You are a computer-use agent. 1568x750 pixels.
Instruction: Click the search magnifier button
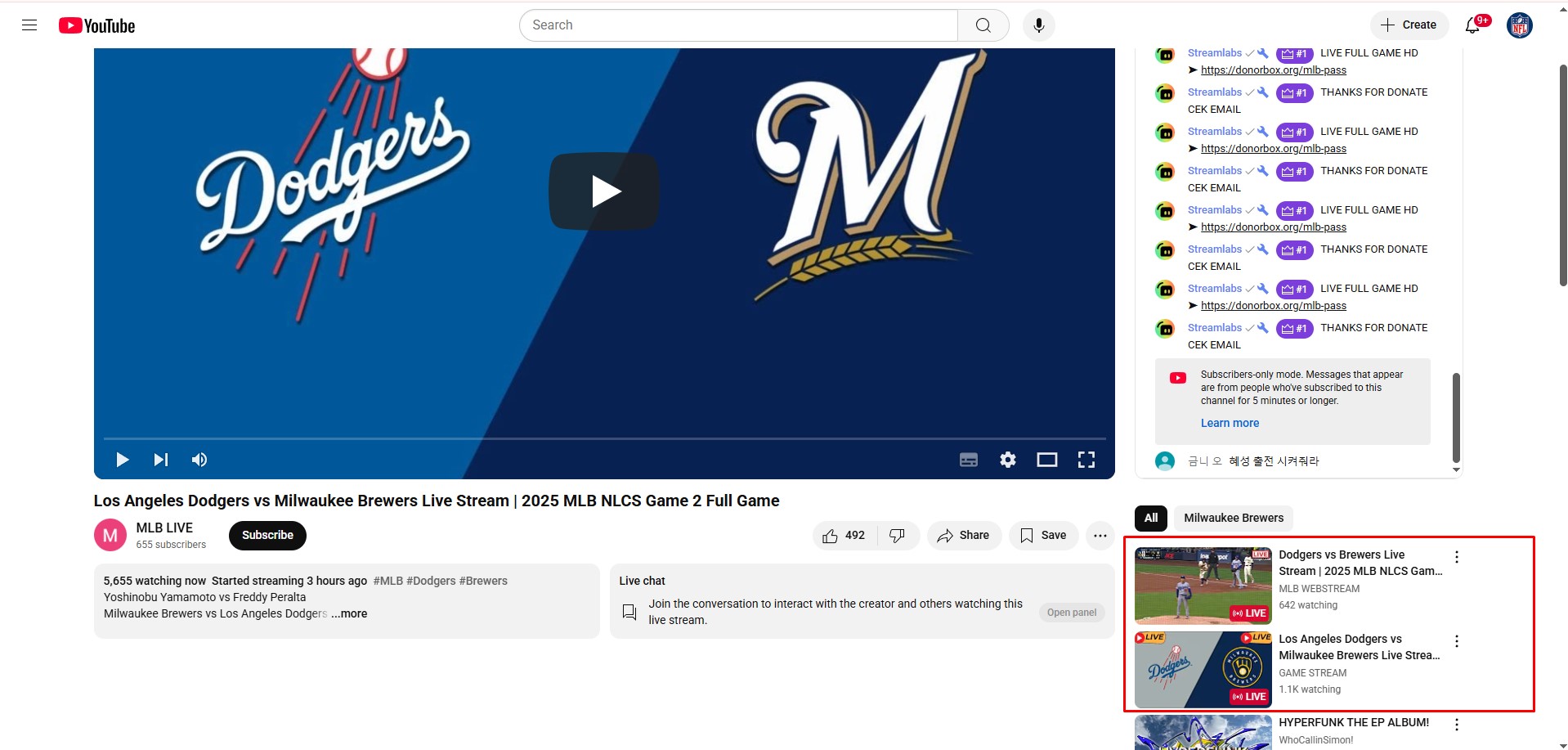coord(983,25)
